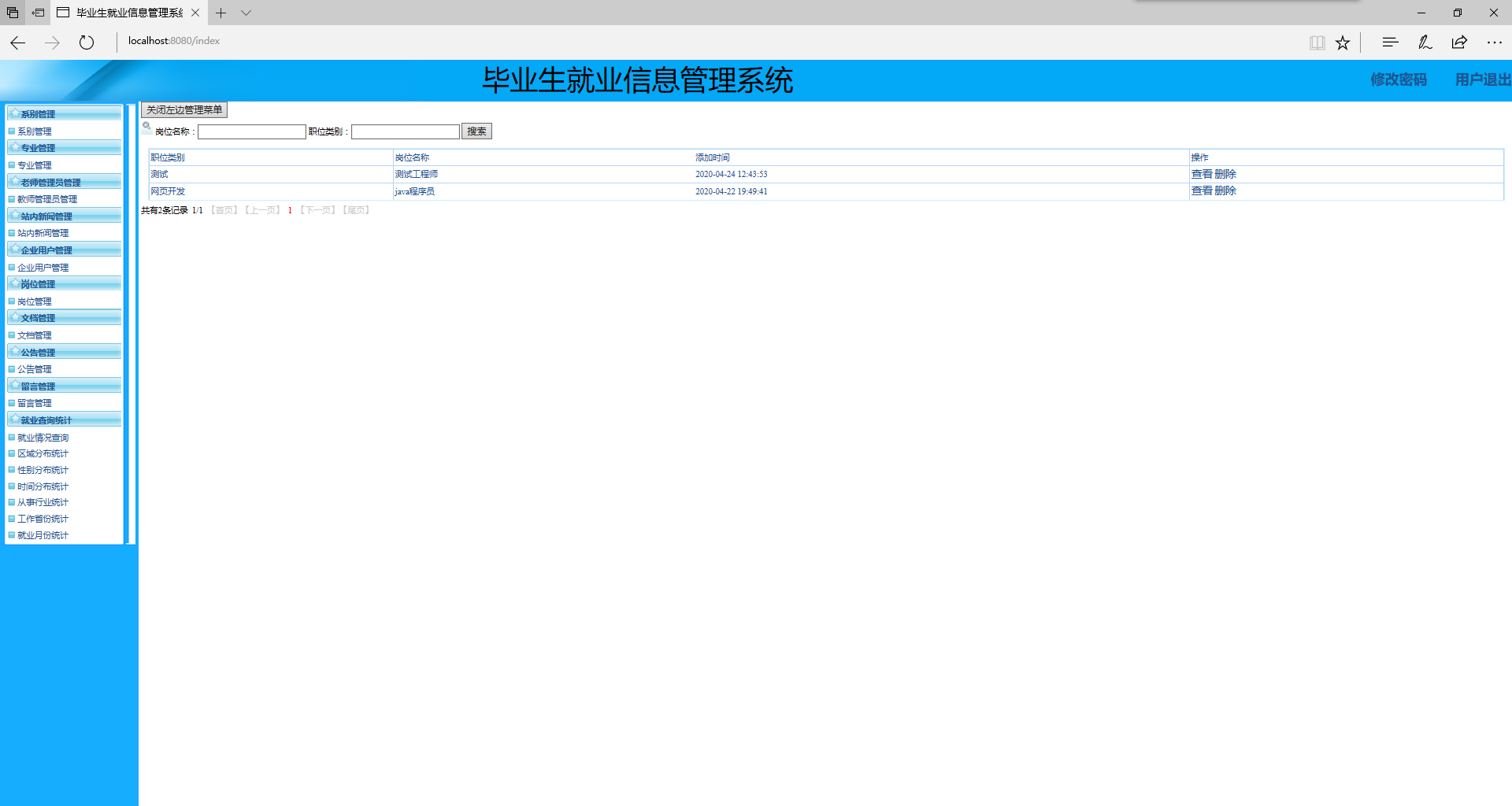Expand the 企业用户管理 section header

pos(65,250)
